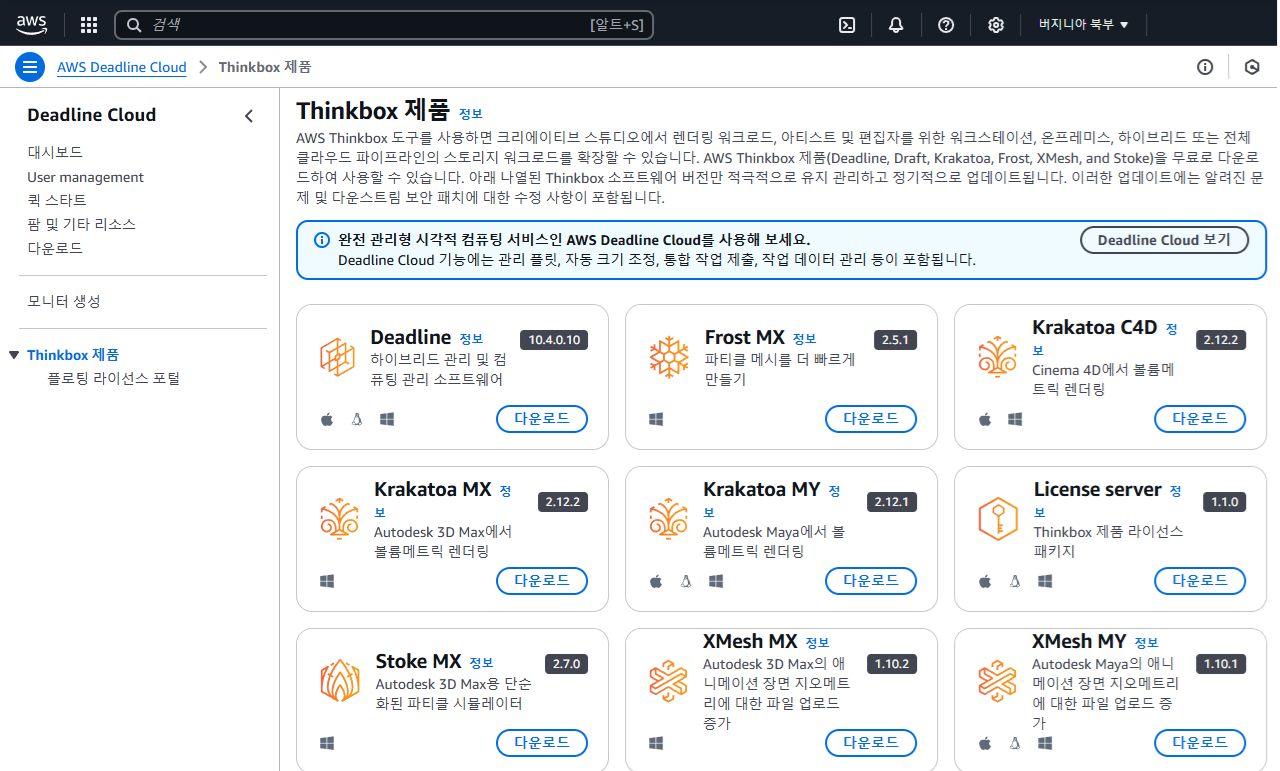Open the help question mark icon
This screenshot has width=1280, height=771.
[946, 25]
